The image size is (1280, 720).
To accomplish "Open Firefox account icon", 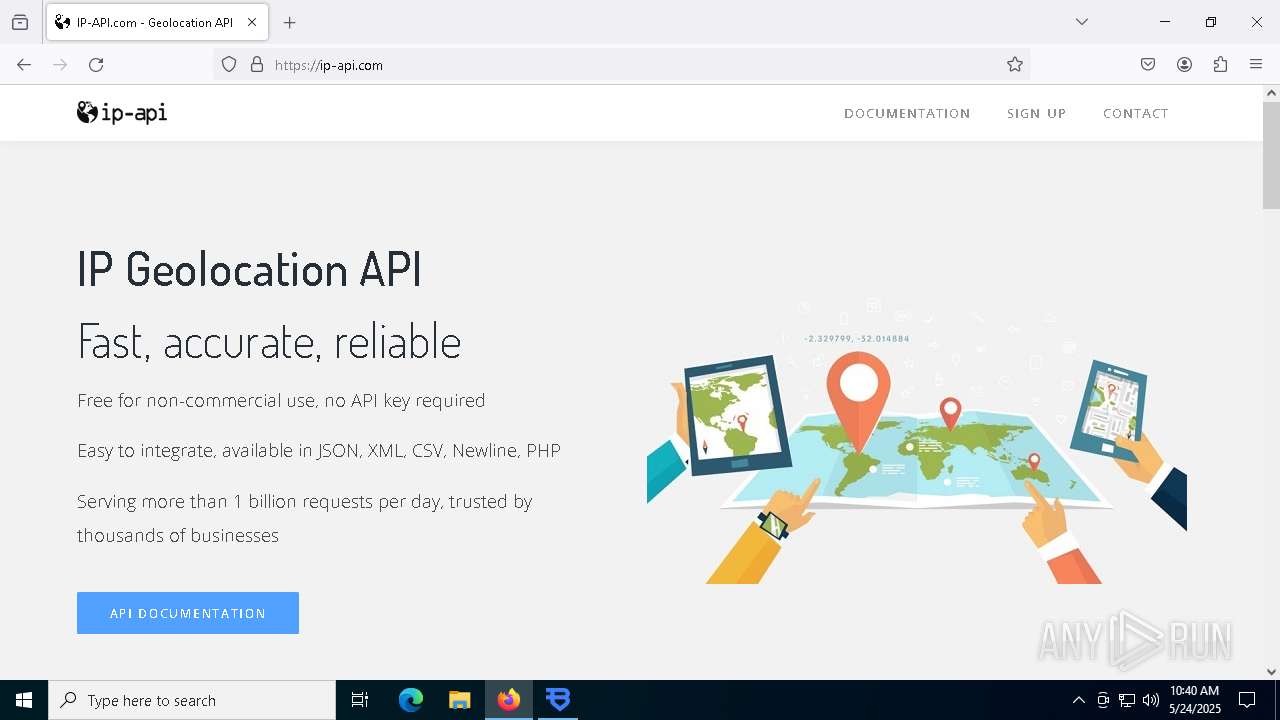I will (1184, 65).
